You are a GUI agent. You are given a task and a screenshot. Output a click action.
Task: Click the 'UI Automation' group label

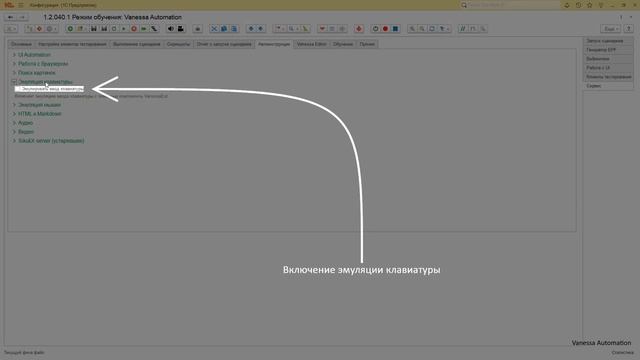pos(34,55)
